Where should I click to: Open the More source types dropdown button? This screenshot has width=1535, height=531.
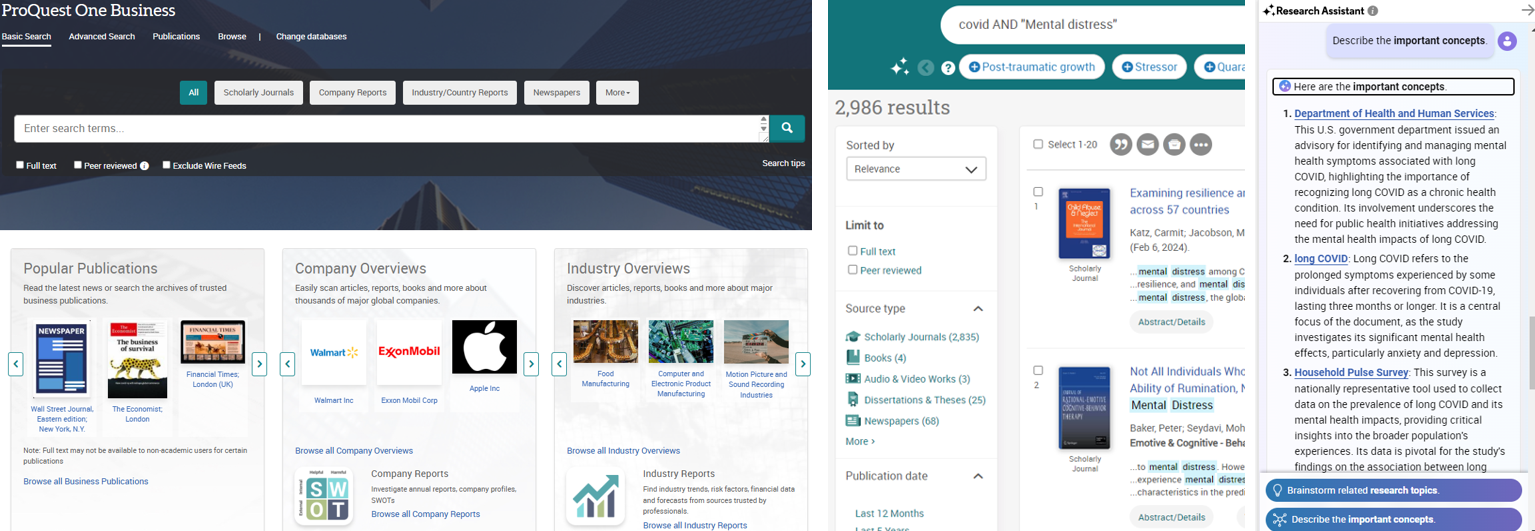coord(616,93)
